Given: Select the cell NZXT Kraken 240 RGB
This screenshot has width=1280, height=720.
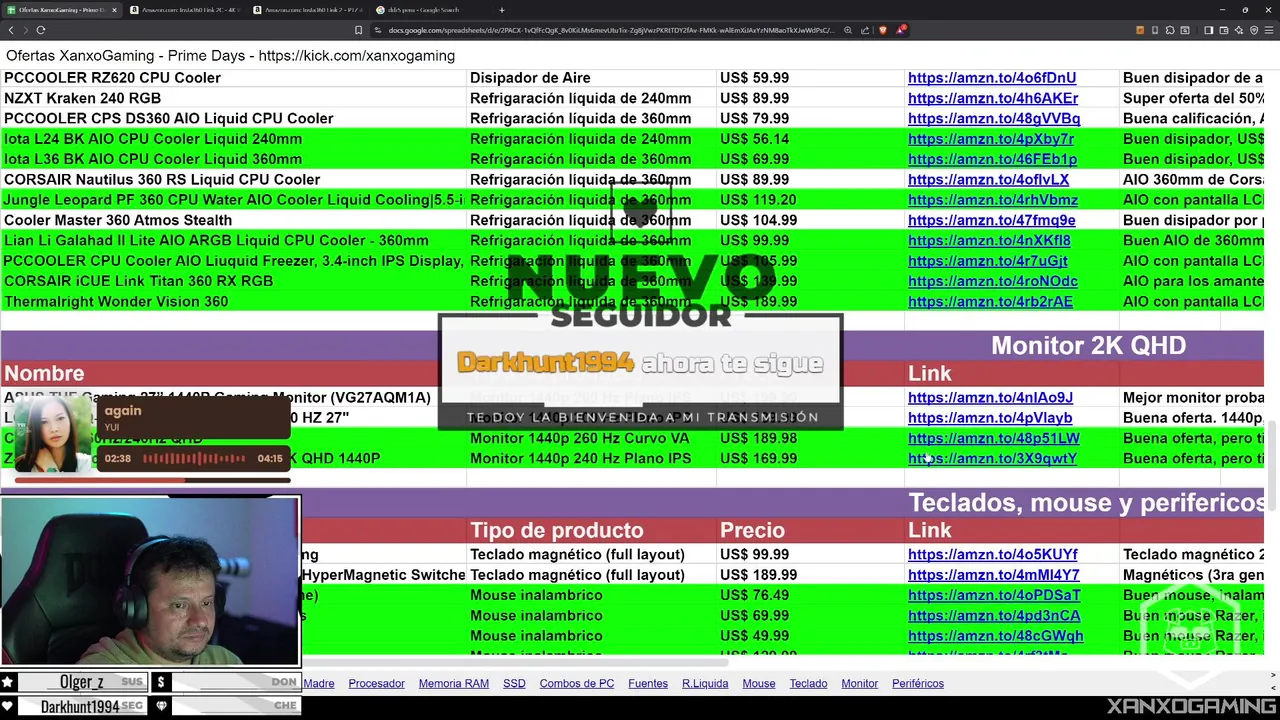Looking at the screenshot, I should pyautogui.click(x=233, y=98).
